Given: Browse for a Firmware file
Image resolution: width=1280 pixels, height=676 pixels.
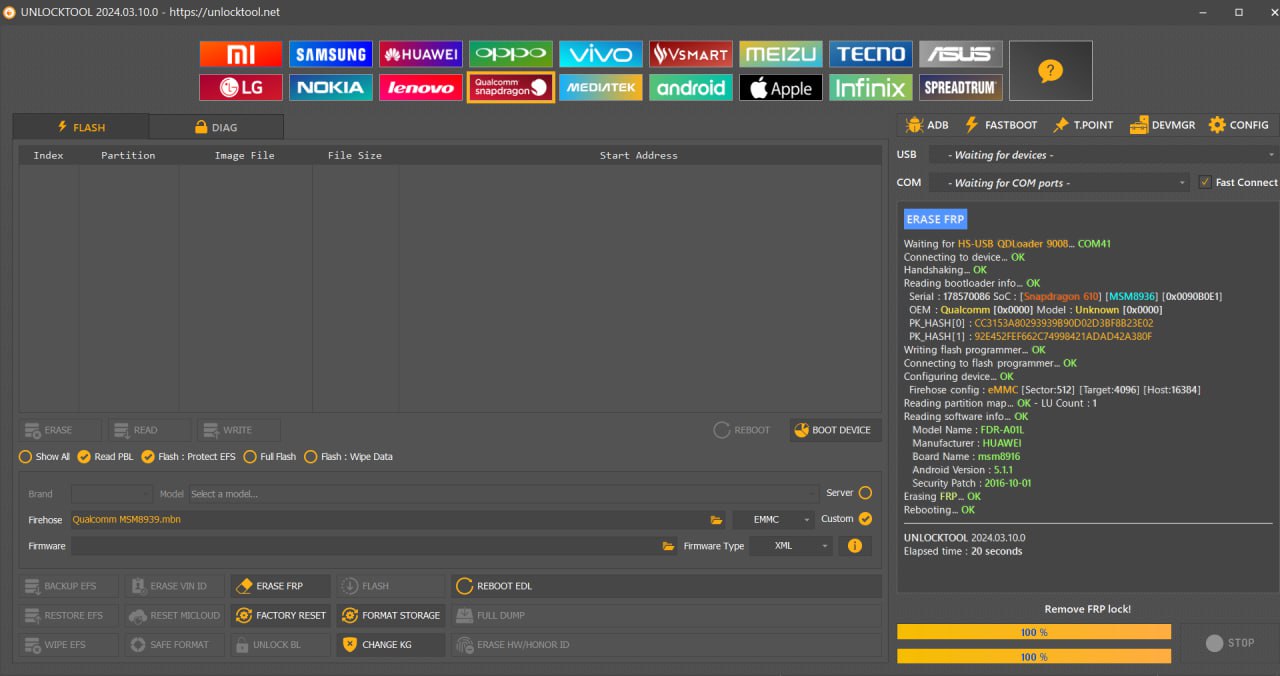Looking at the screenshot, I should pos(669,546).
